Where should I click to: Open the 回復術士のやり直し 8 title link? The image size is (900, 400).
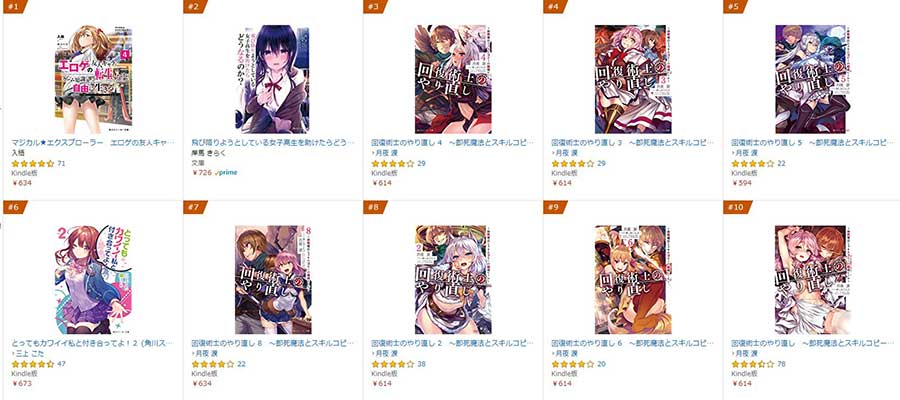pyautogui.click(x=273, y=343)
